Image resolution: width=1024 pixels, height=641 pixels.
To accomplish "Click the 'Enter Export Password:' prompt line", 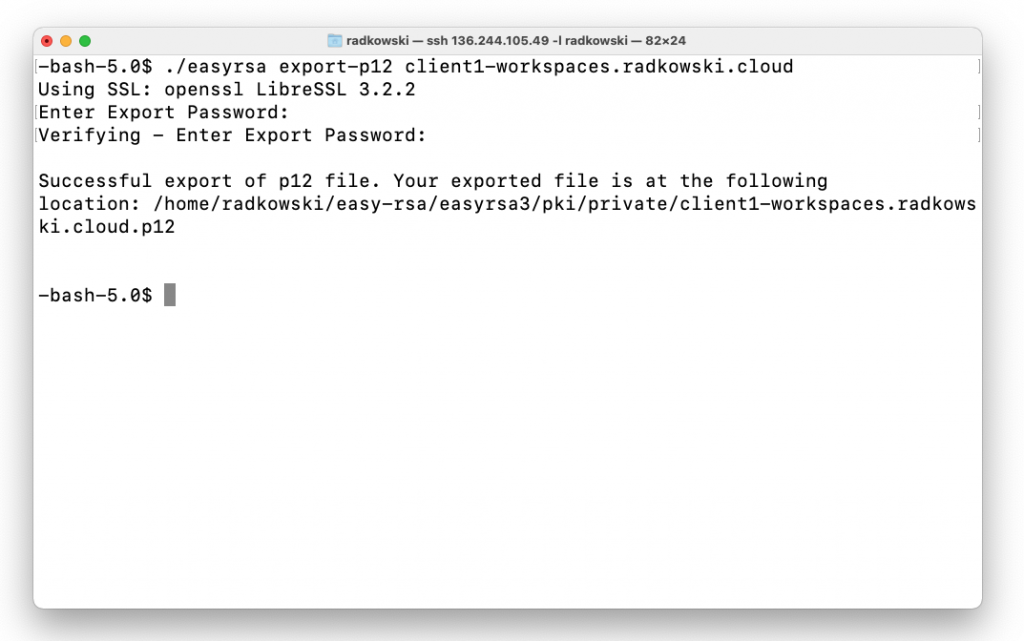I will [163, 112].
